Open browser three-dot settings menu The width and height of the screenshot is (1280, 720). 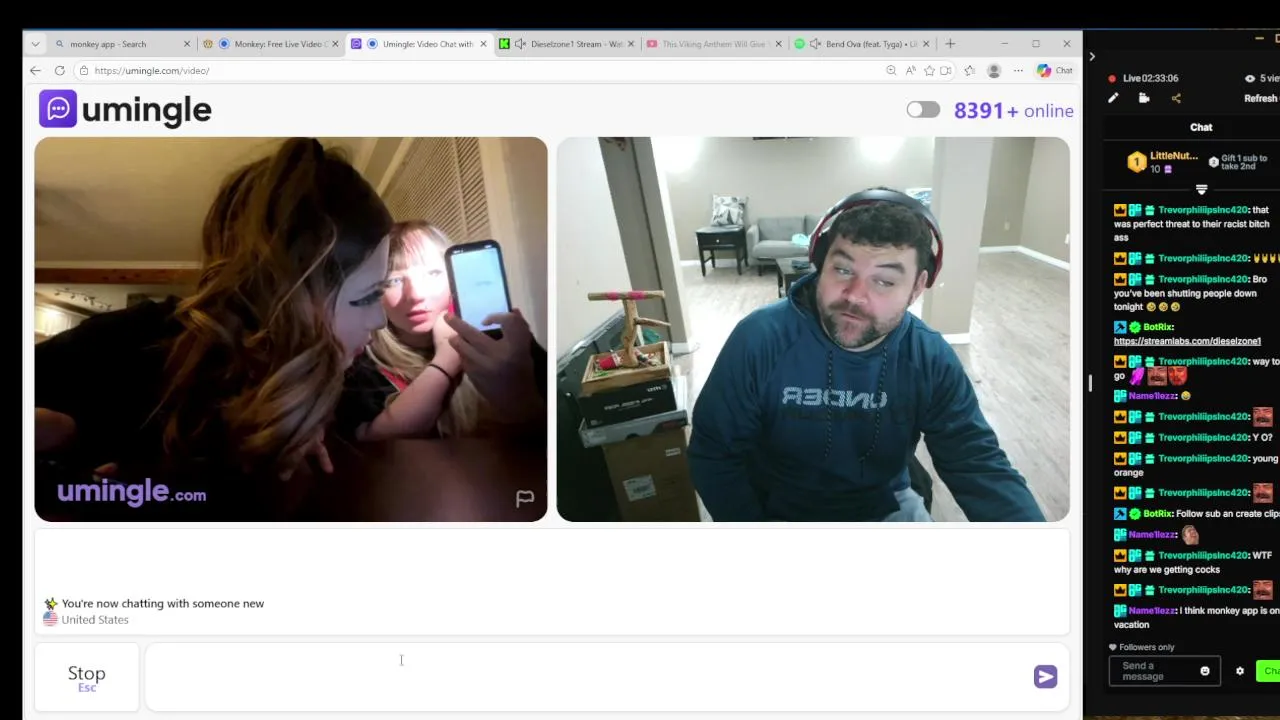(1018, 71)
